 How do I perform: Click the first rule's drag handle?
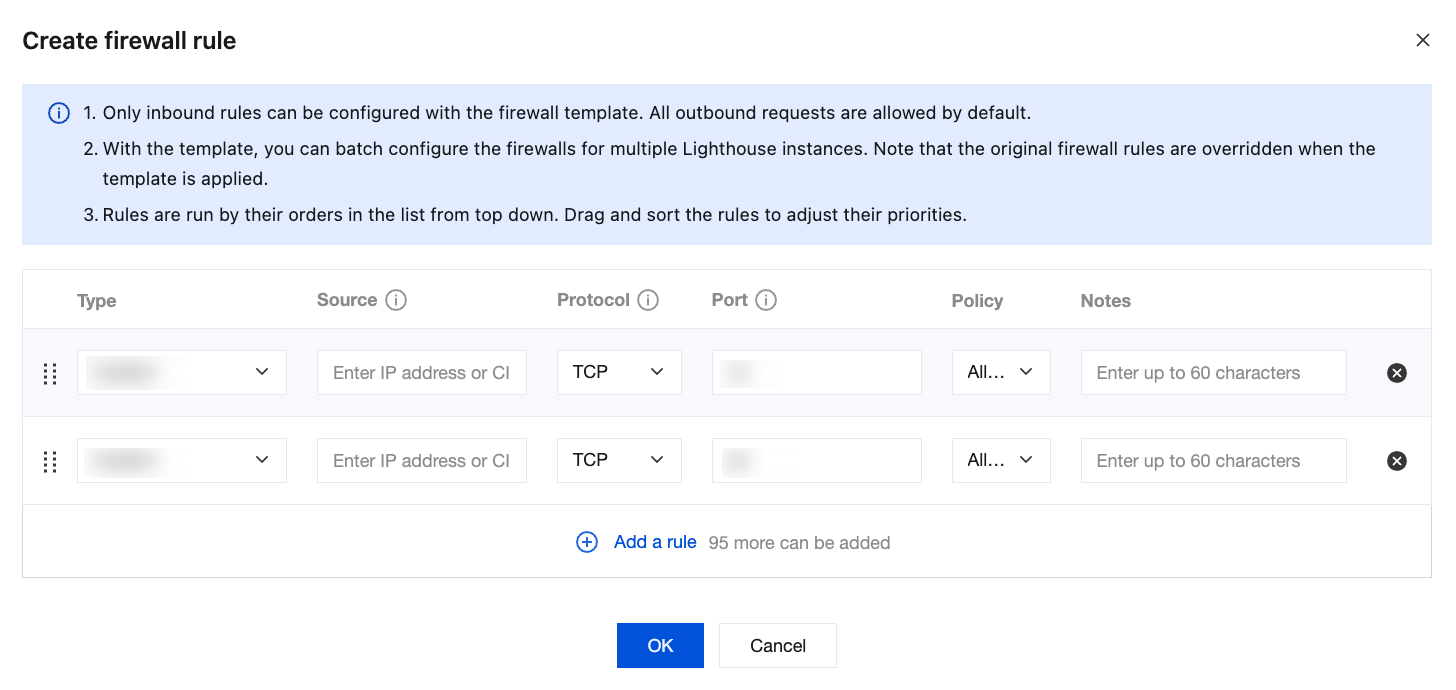50,373
